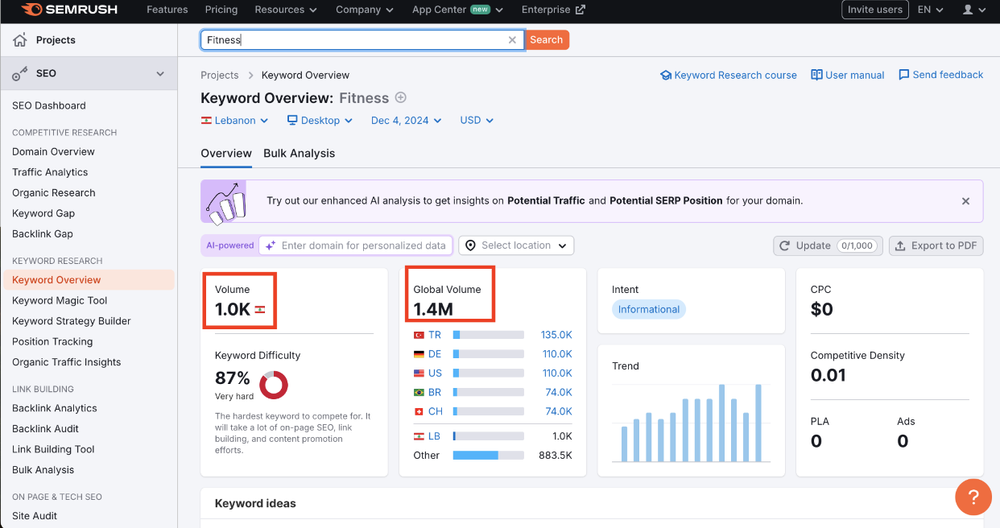This screenshot has height=528, width=1000.
Task: Click the Projects breadcrumb link
Action: point(219,75)
